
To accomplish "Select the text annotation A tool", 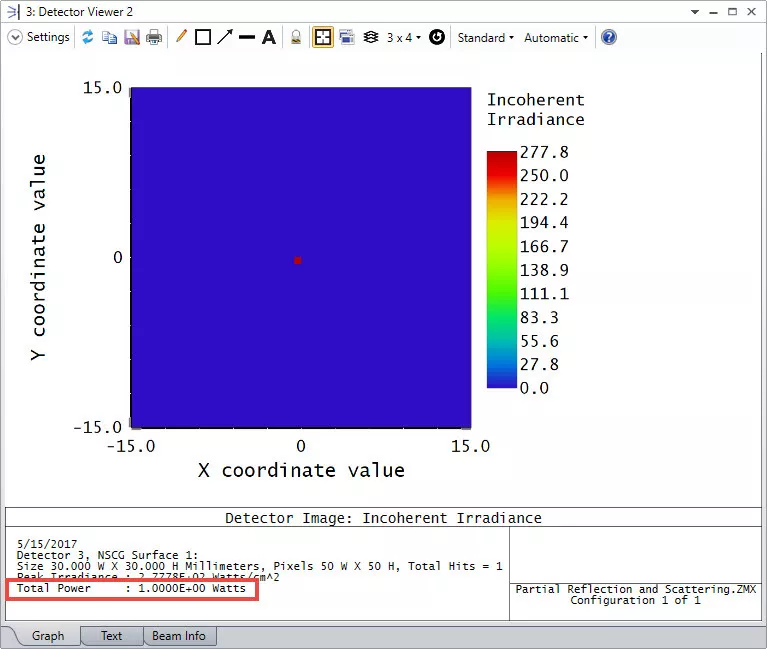I will [x=269, y=37].
